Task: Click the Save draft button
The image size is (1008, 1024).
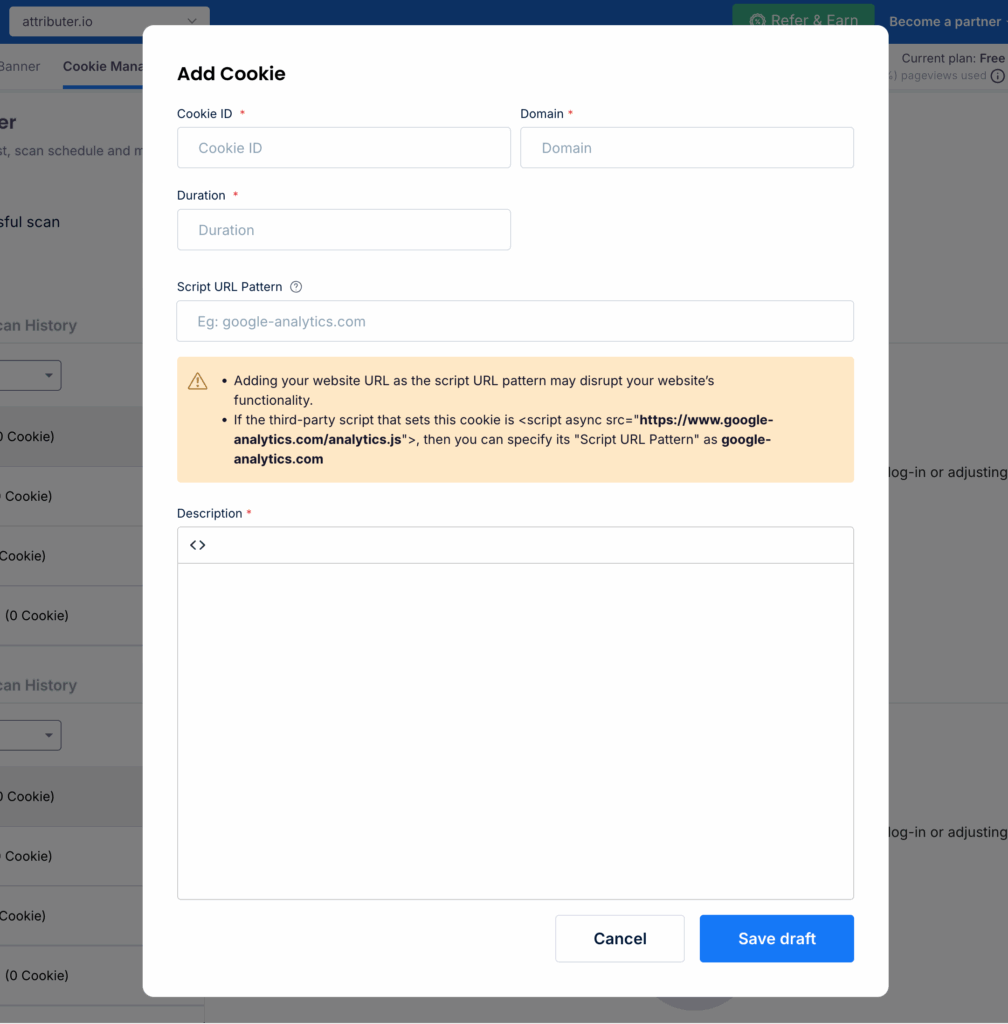Action: click(776, 938)
